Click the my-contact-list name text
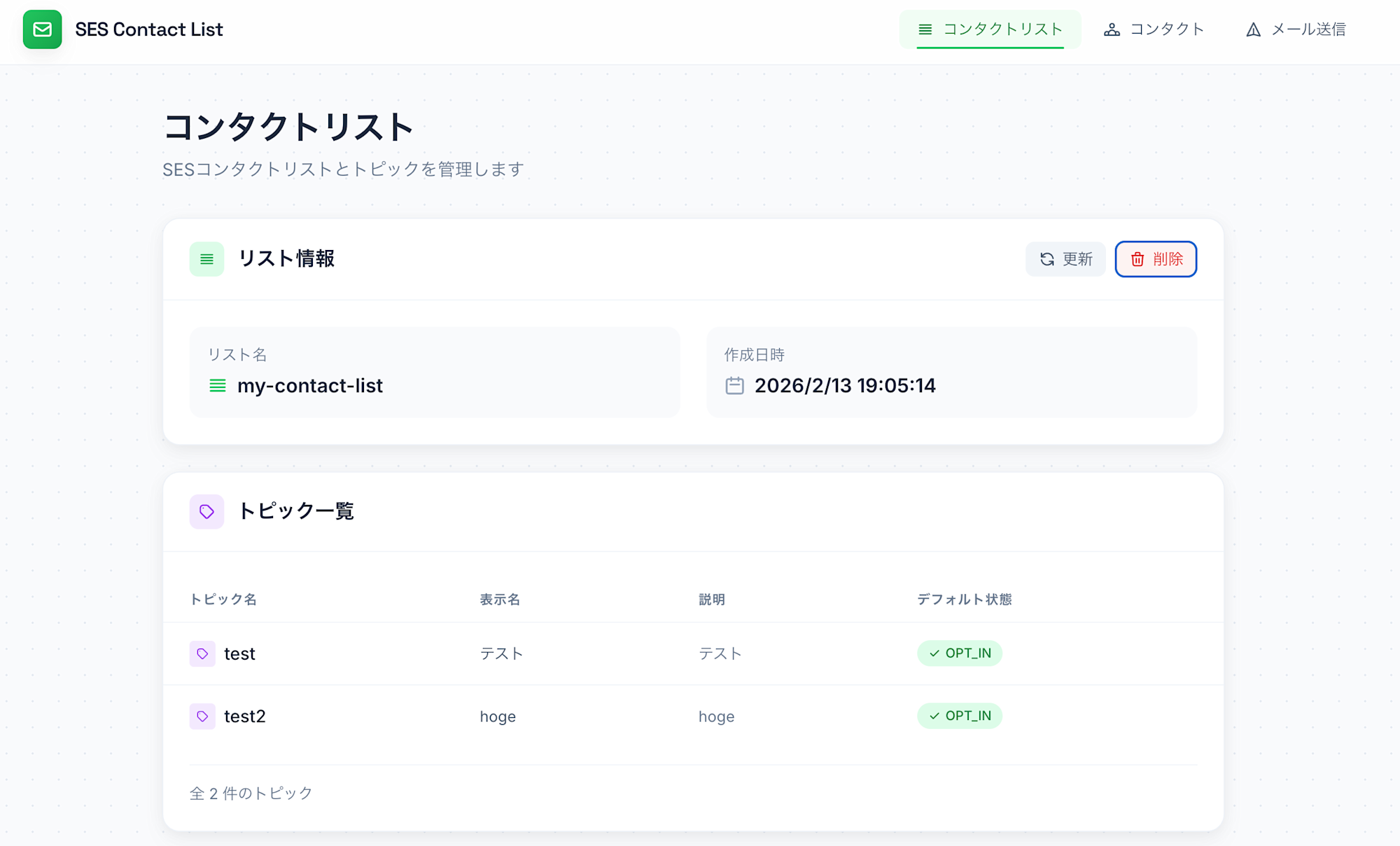 click(309, 386)
